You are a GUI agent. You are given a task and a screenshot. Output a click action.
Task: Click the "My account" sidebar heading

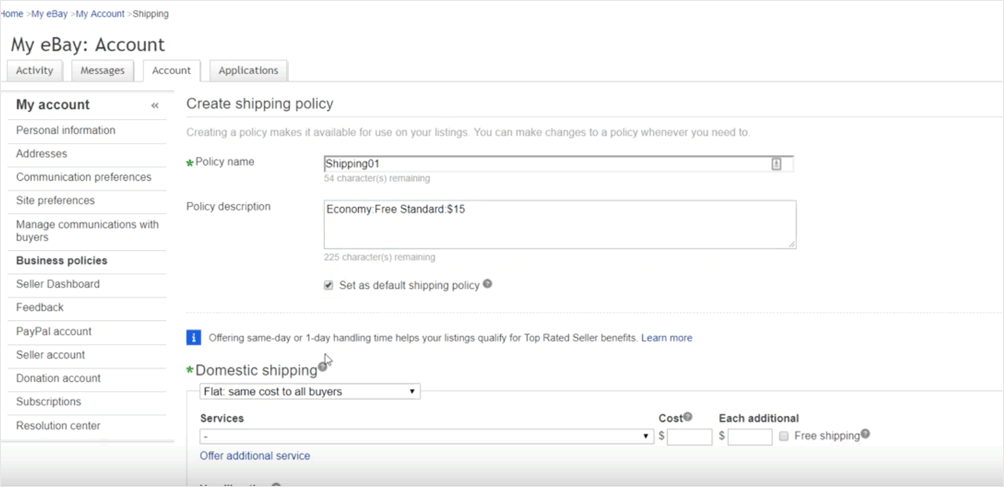click(x=53, y=105)
